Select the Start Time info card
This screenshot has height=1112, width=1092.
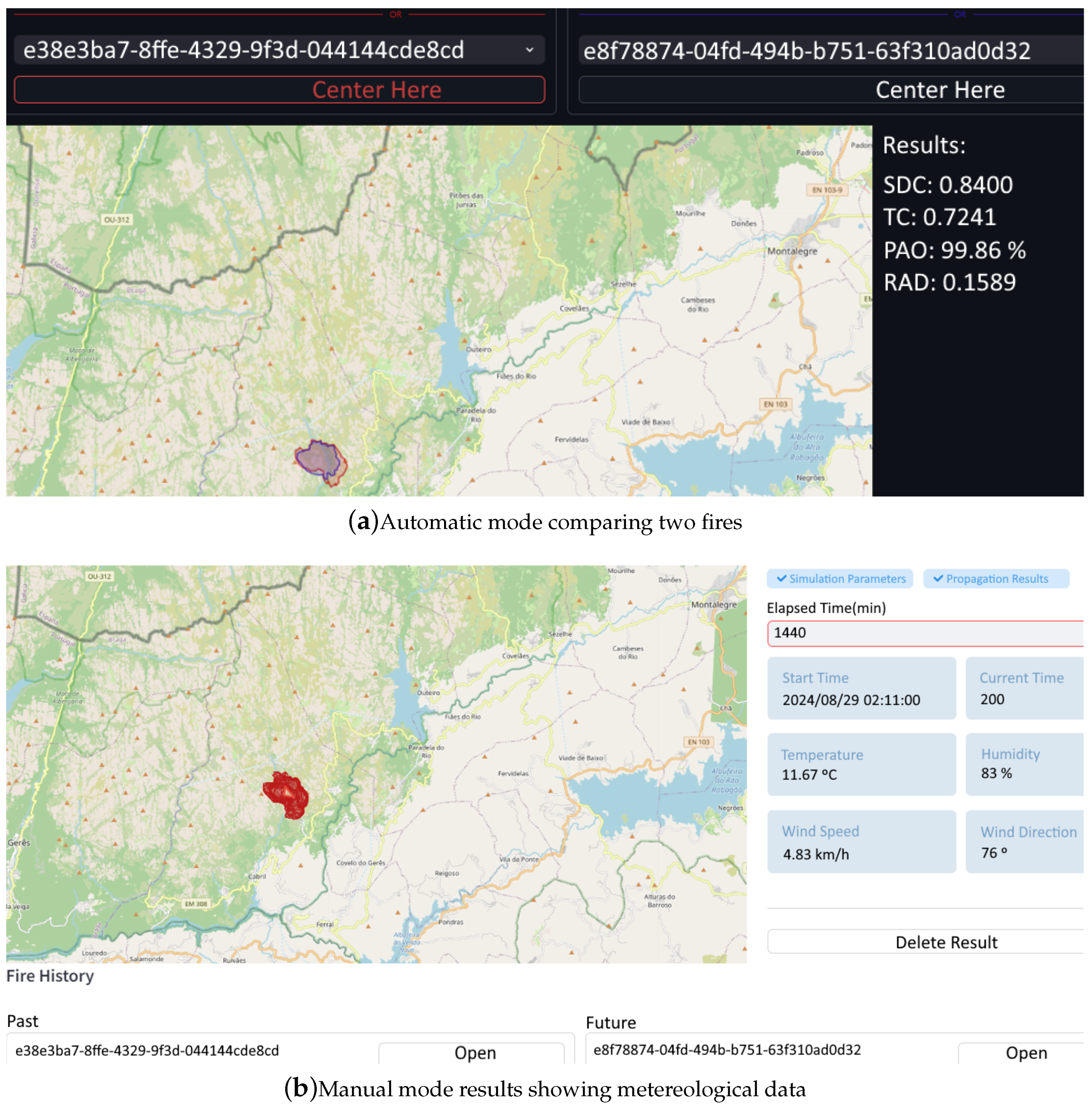click(x=861, y=688)
